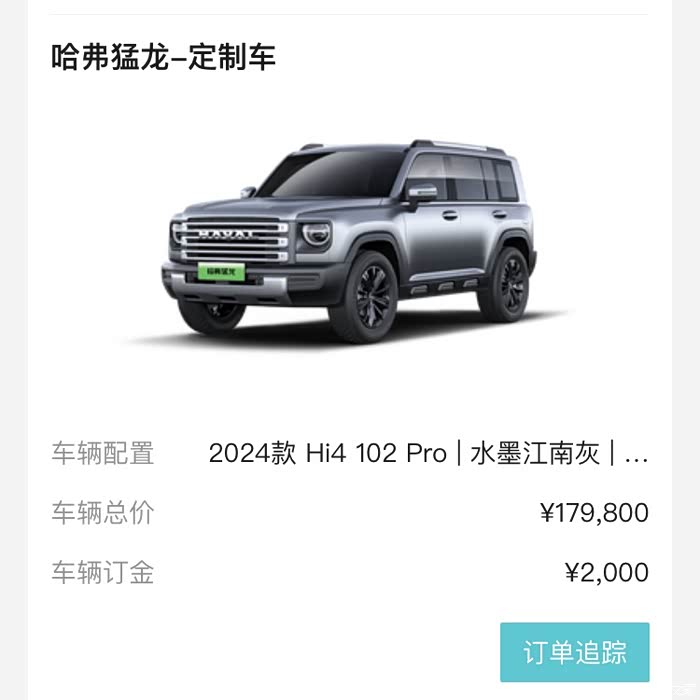The width and height of the screenshot is (700, 700).
Task: Tap the ¥179,800 total price
Action: coord(594,512)
